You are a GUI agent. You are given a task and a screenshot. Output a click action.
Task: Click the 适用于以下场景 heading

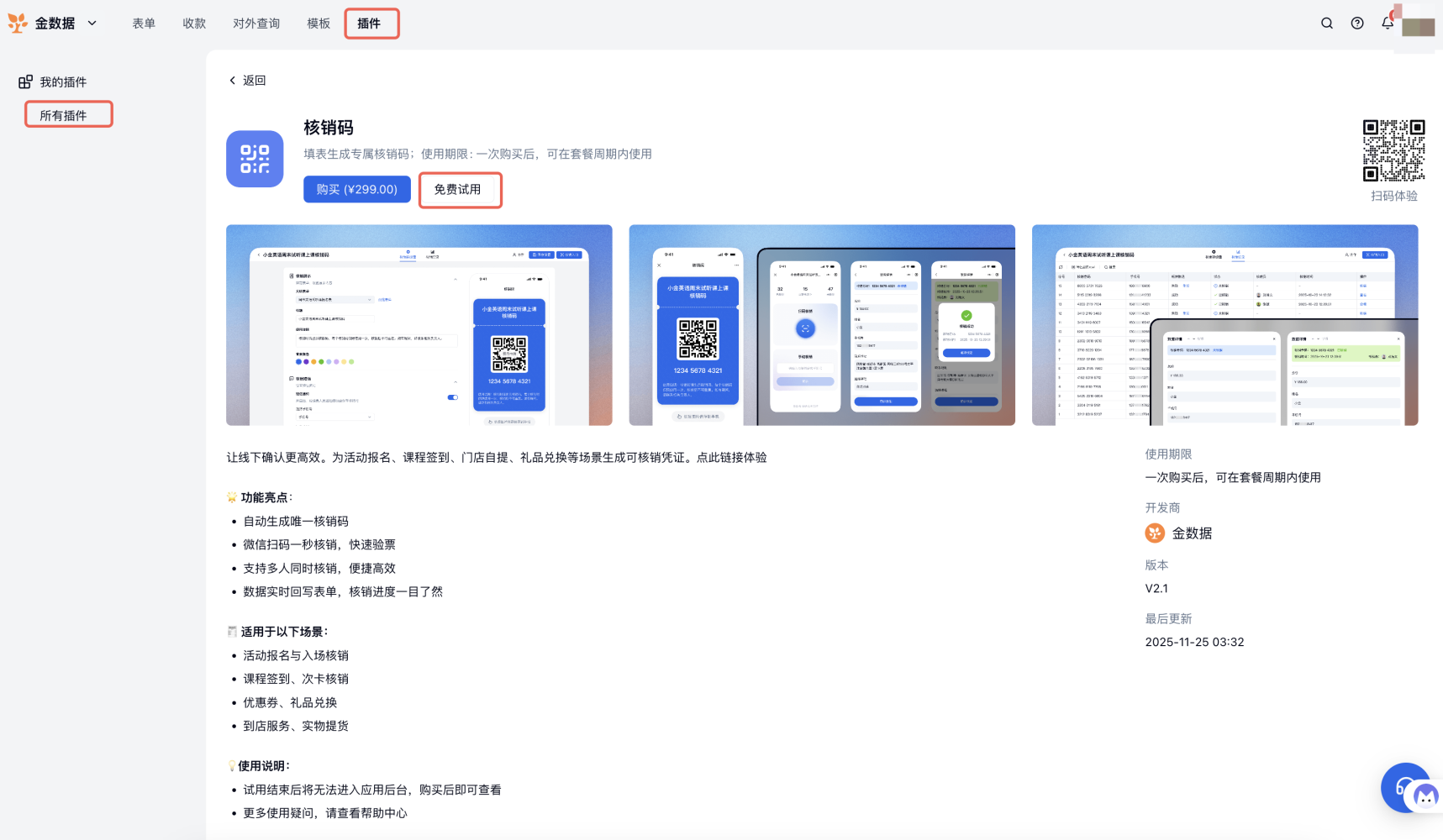coord(283,632)
